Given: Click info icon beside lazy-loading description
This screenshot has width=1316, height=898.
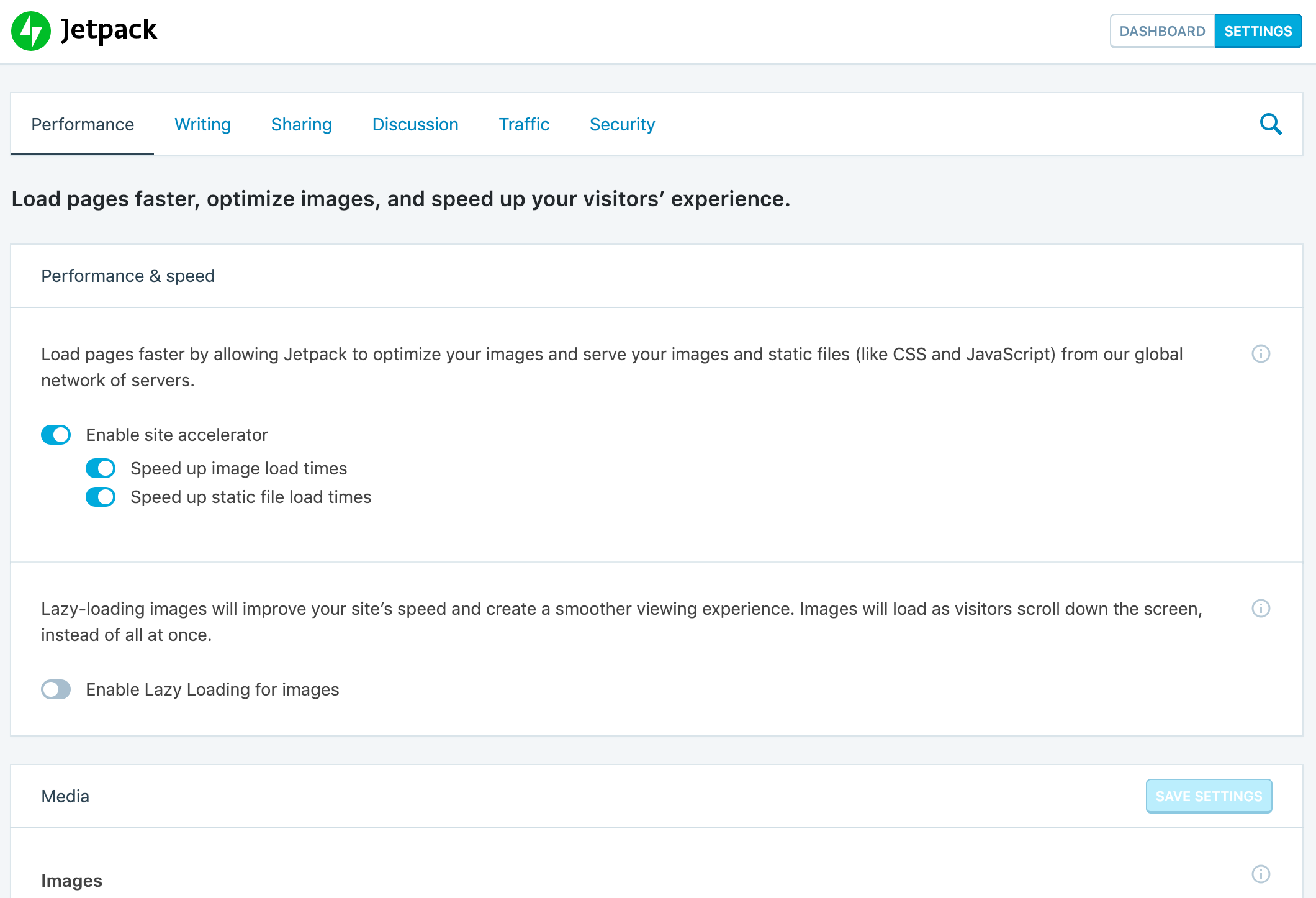Looking at the screenshot, I should (1261, 609).
